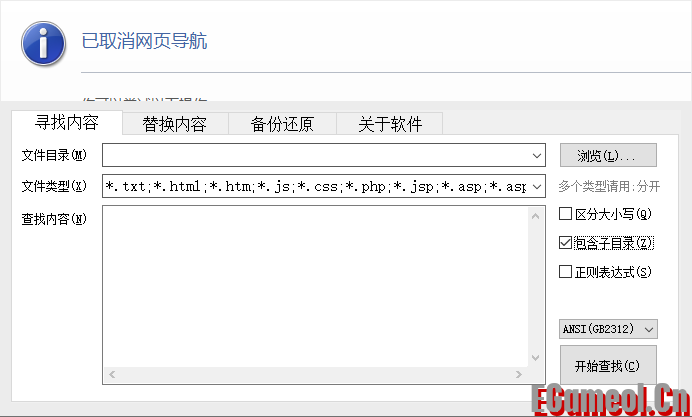
Task: Click the blue information icon
Action: coord(43,42)
